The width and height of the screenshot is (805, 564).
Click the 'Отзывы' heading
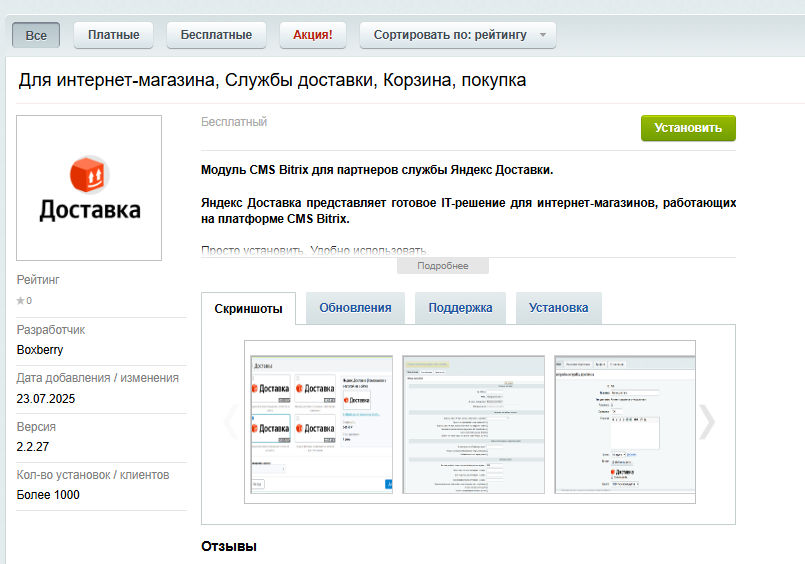(229, 547)
